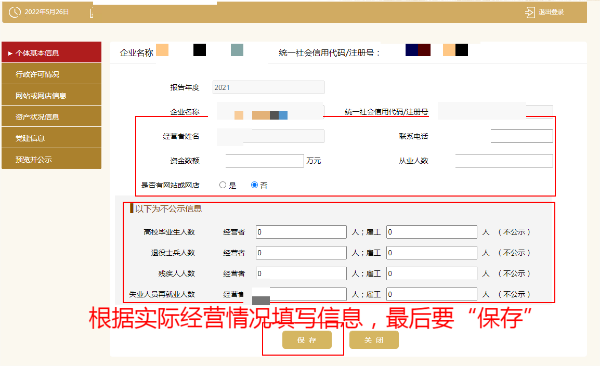The image size is (600, 366).
Task: Click the 报告年度 field showing 2021
Action: click(x=269, y=87)
